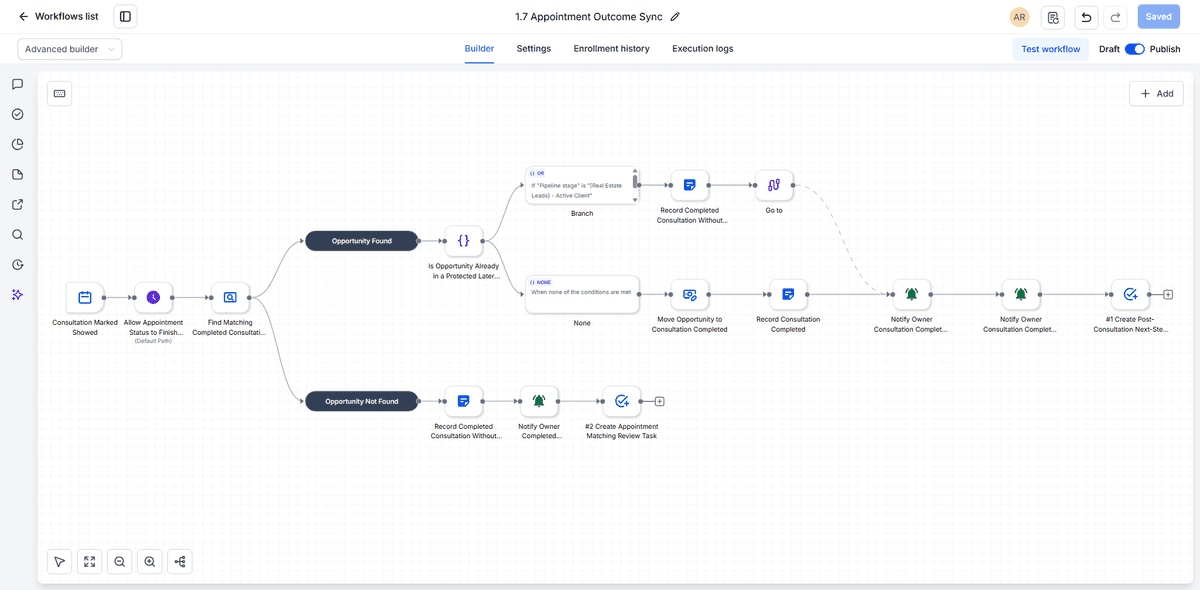This screenshot has width=1200, height=590.
Task: Select the first Notify Owner Consultation node
Action: click(911, 294)
